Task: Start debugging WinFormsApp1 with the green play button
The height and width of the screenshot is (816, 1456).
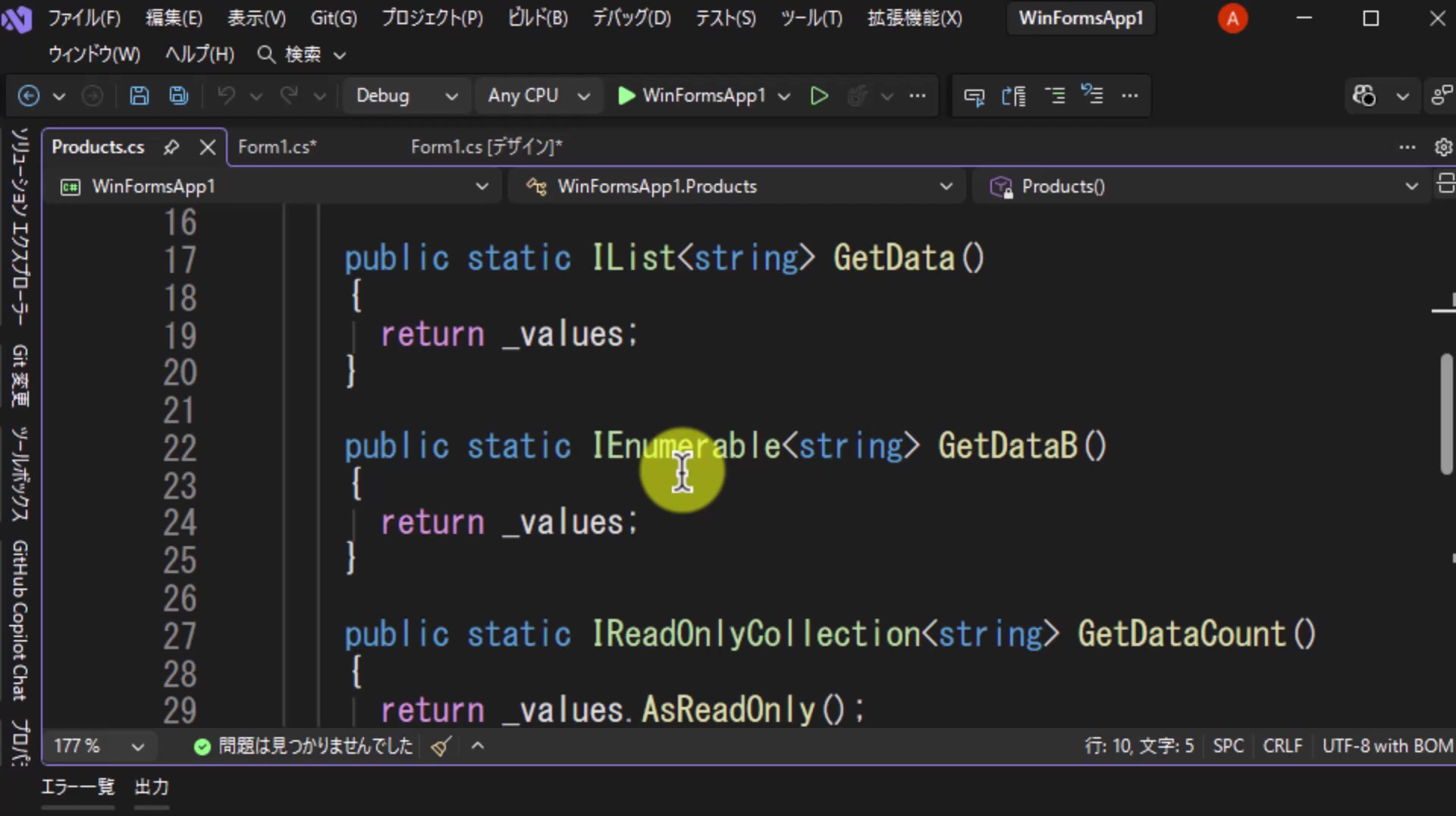Action: [x=626, y=96]
